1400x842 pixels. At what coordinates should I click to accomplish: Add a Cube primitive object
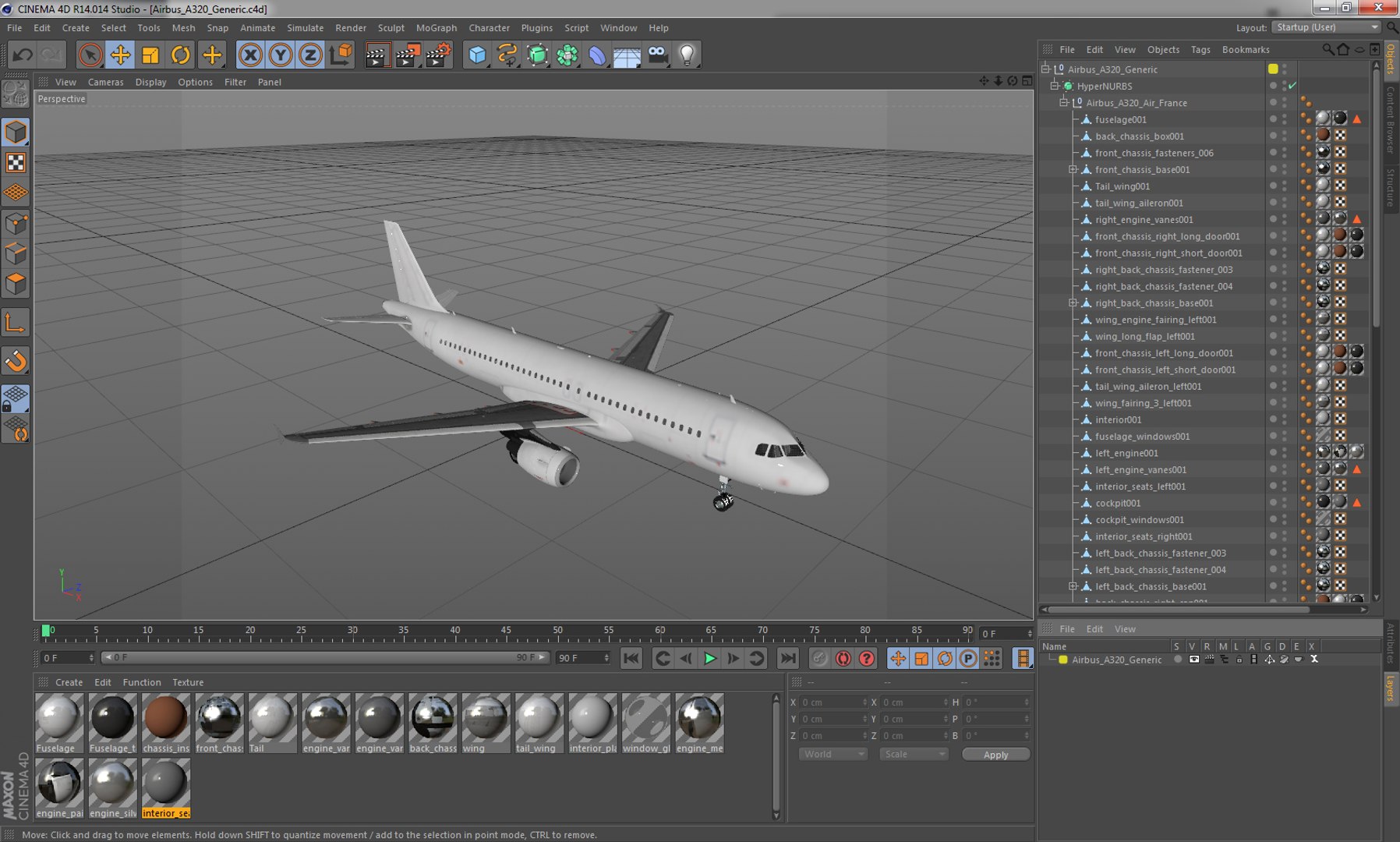477,55
